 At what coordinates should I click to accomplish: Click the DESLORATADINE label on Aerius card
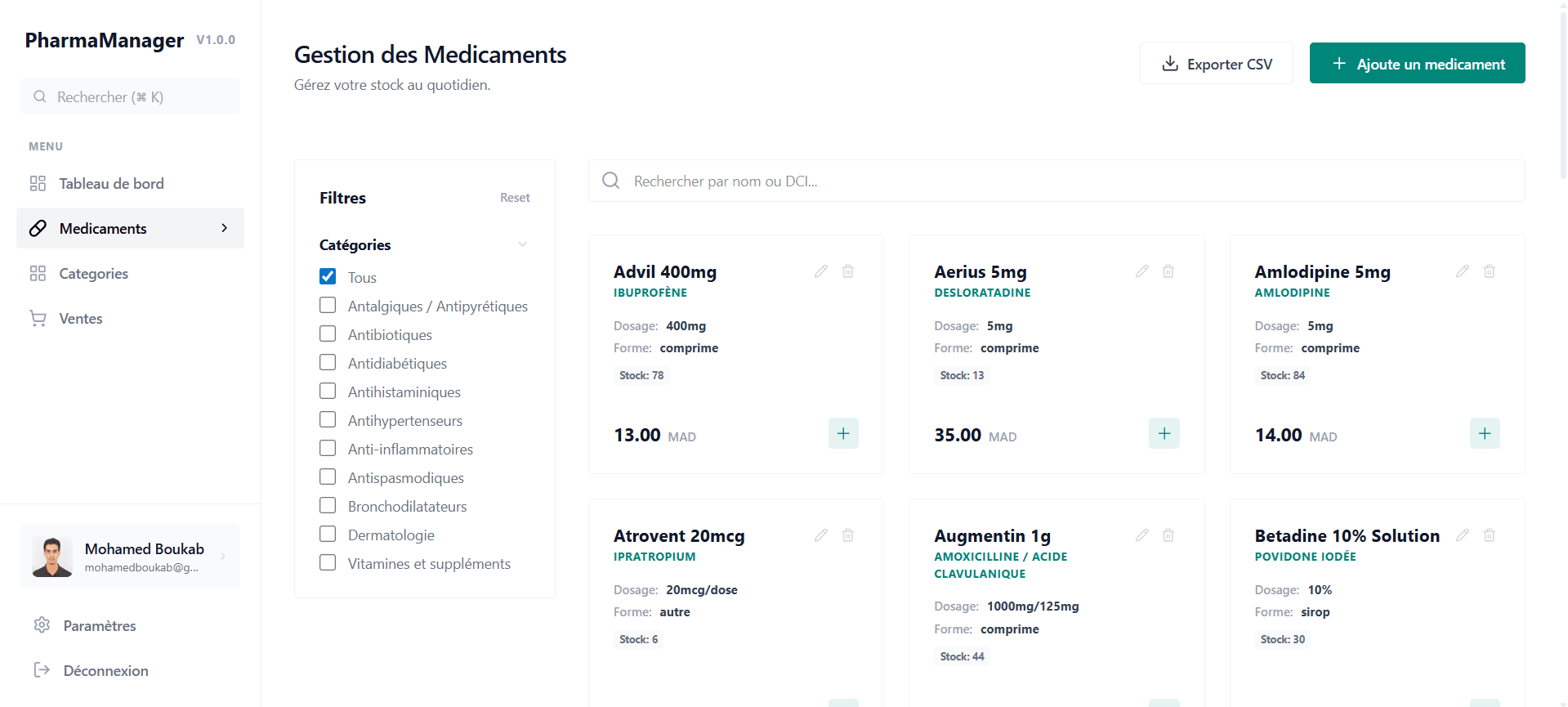pos(982,293)
